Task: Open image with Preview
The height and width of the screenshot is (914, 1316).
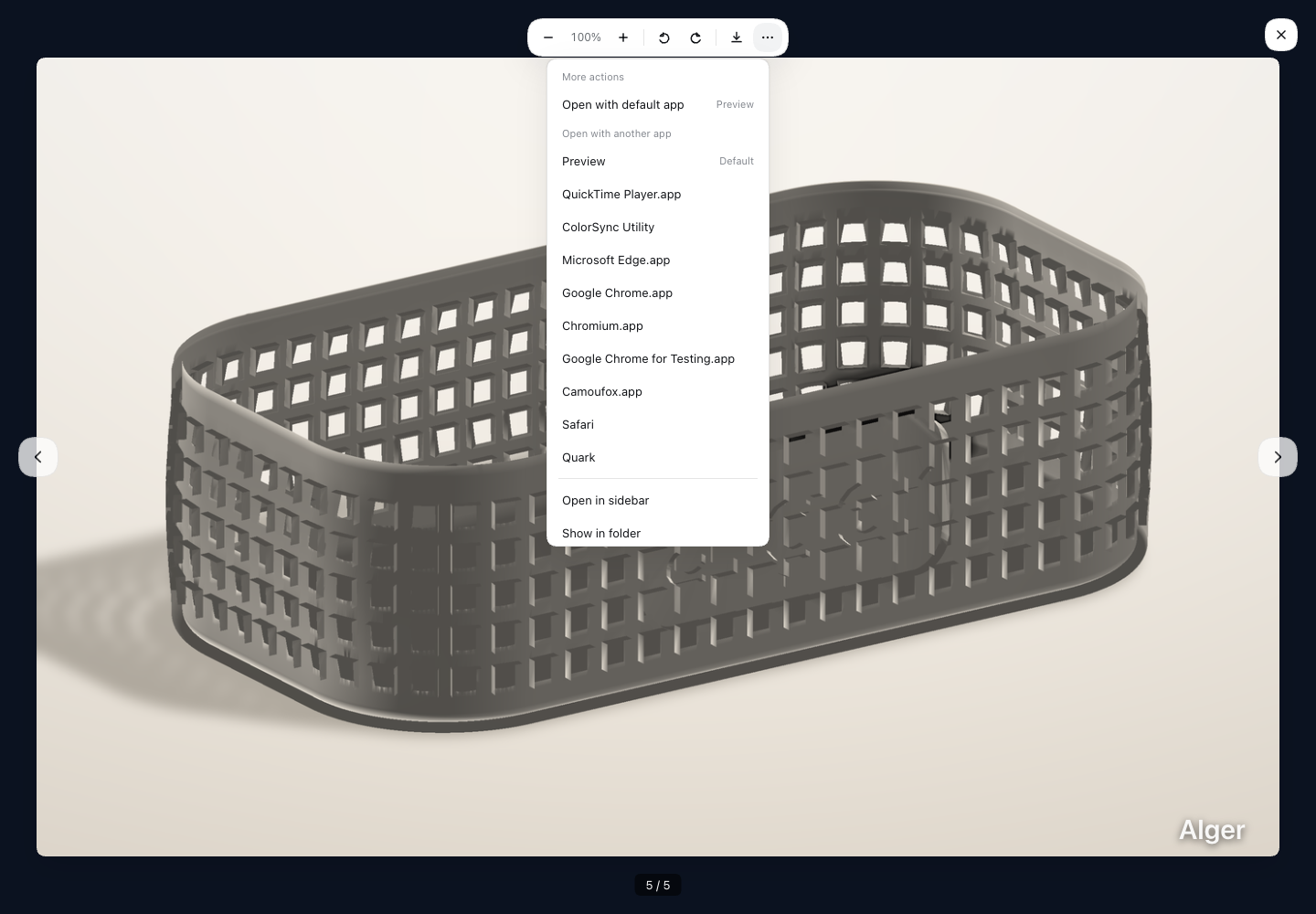Action: pyautogui.click(x=658, y=161)
